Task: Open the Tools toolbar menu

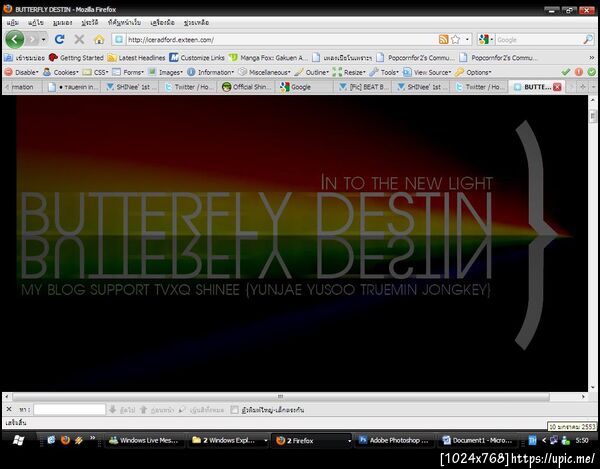Action: (x=384, y=72)
